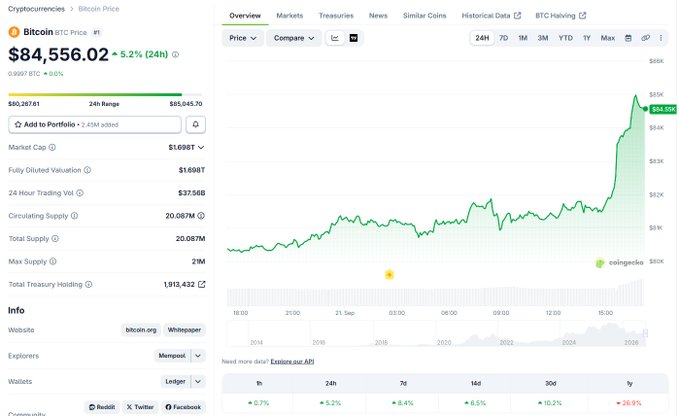
Task: Open the Markets tab
Action: (290, 16)
